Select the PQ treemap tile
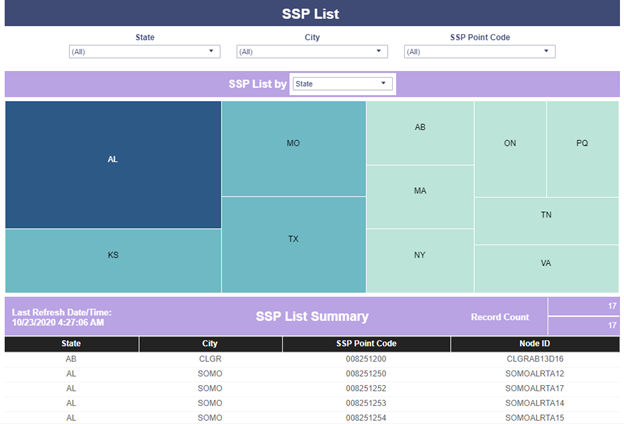 583,148
